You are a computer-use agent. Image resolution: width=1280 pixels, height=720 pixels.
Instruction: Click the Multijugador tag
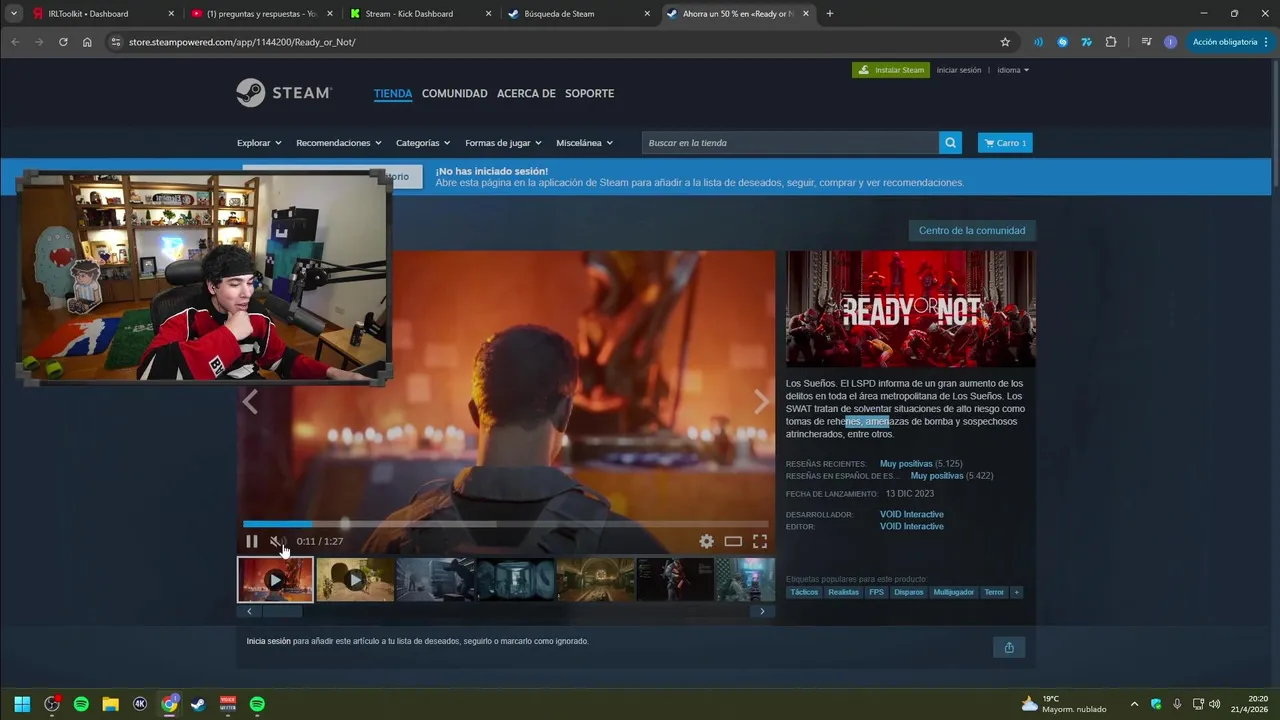click(954, 592)
